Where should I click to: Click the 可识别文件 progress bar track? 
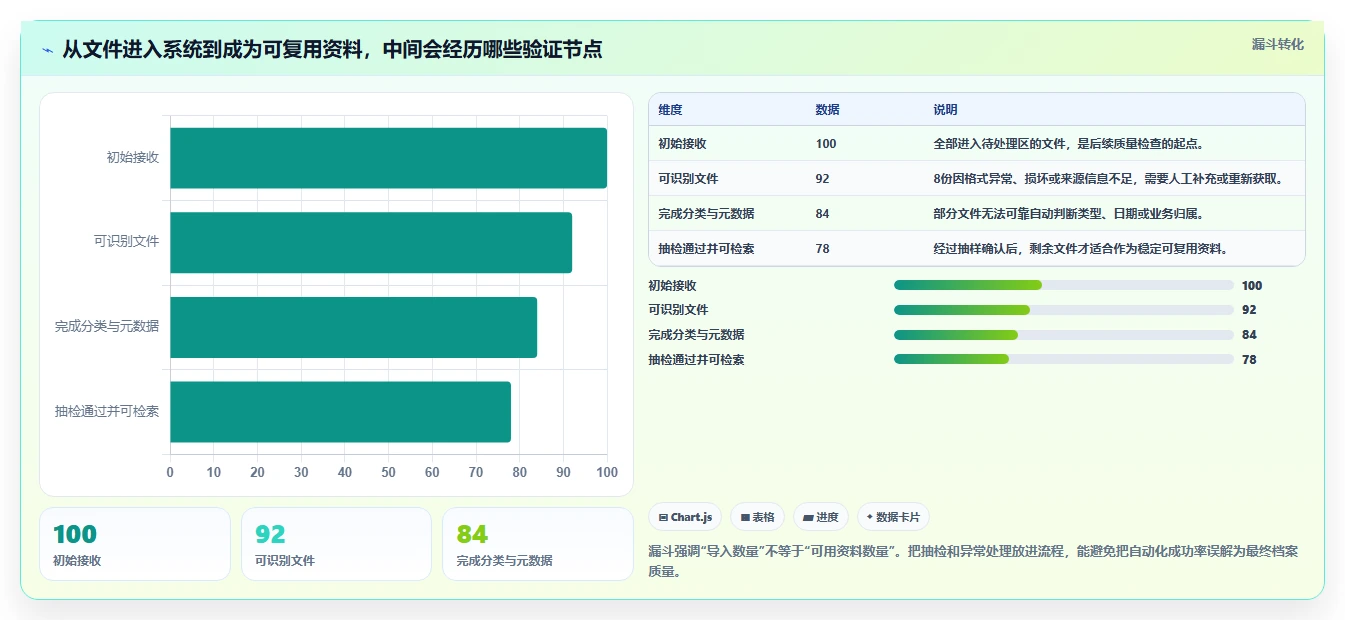click(1063, 310)
